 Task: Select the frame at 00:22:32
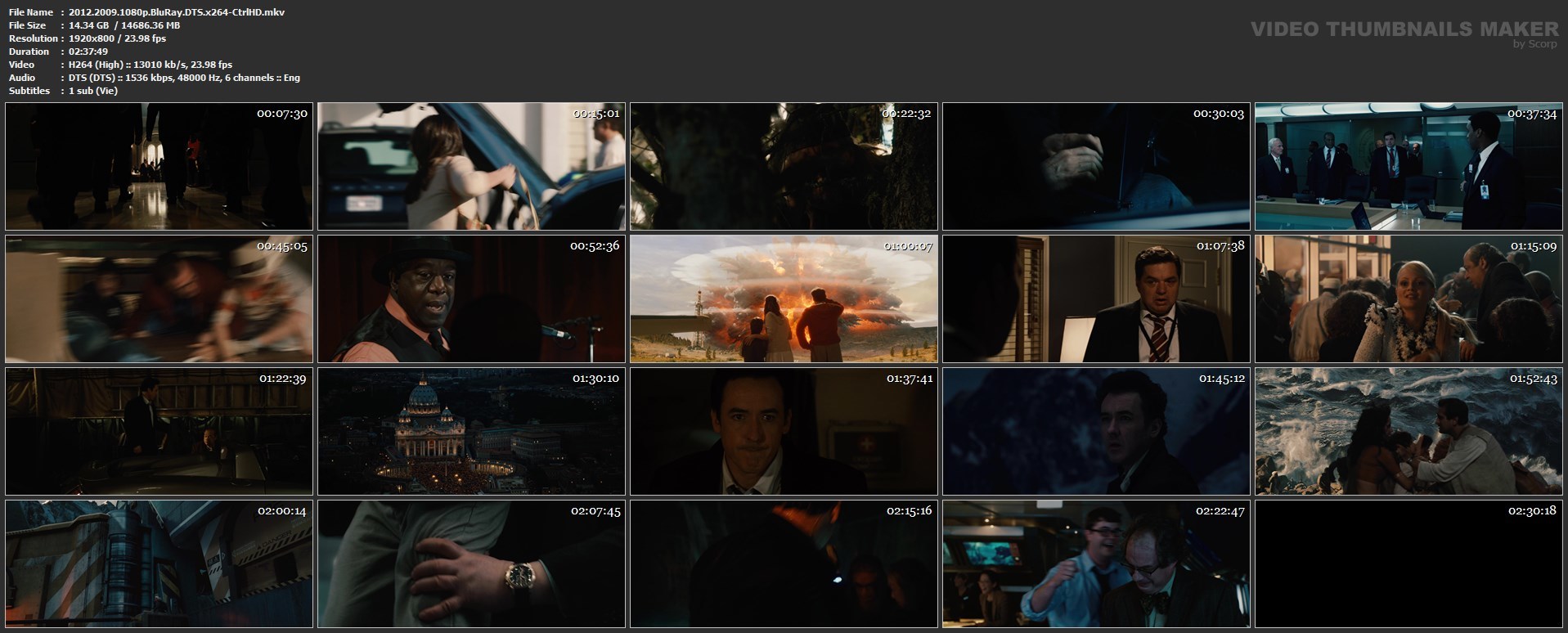(x=784, y=166)
